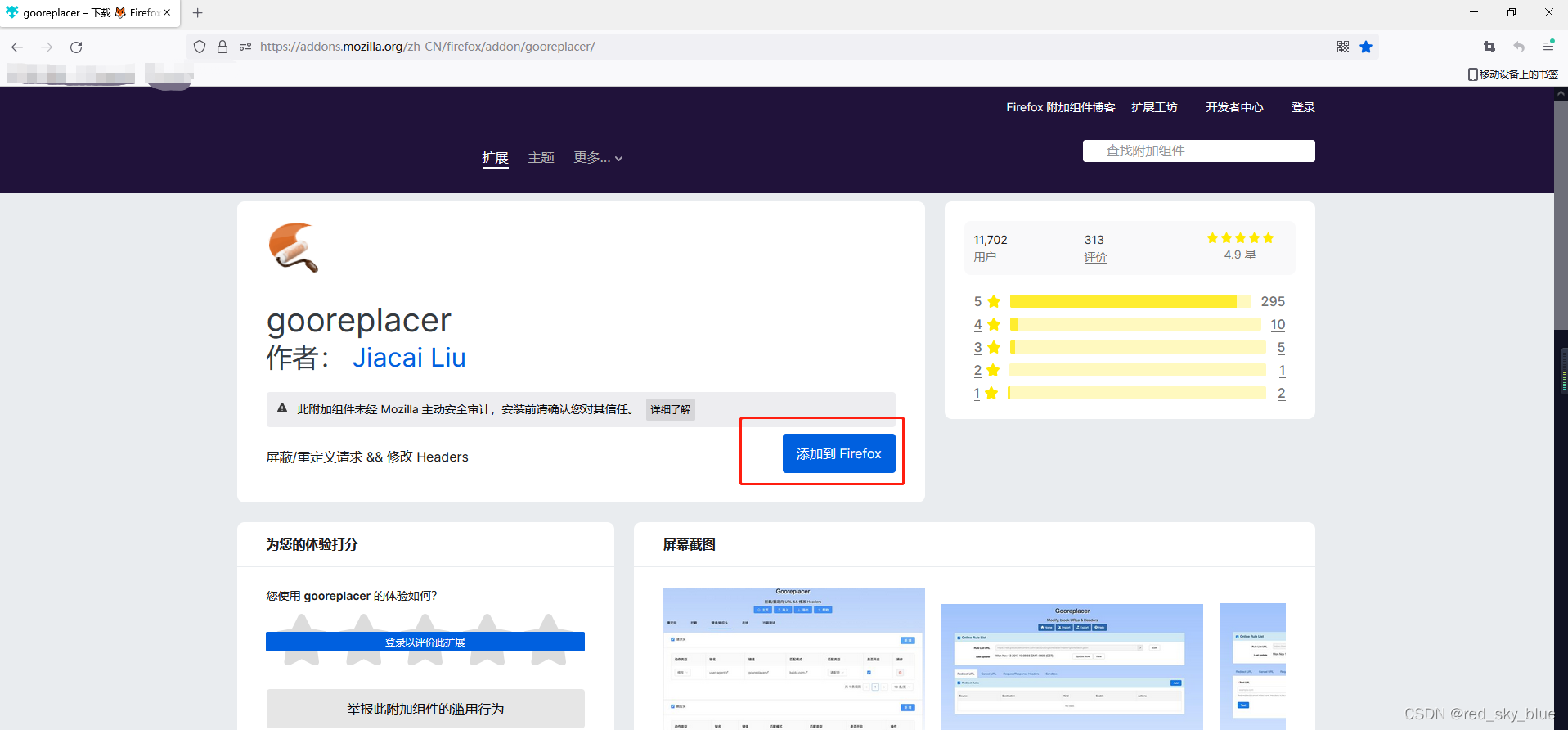This screenshot has width=1568, height=730.
Task: Click the 登录 link in header
Action: [x=1303, y=107]
